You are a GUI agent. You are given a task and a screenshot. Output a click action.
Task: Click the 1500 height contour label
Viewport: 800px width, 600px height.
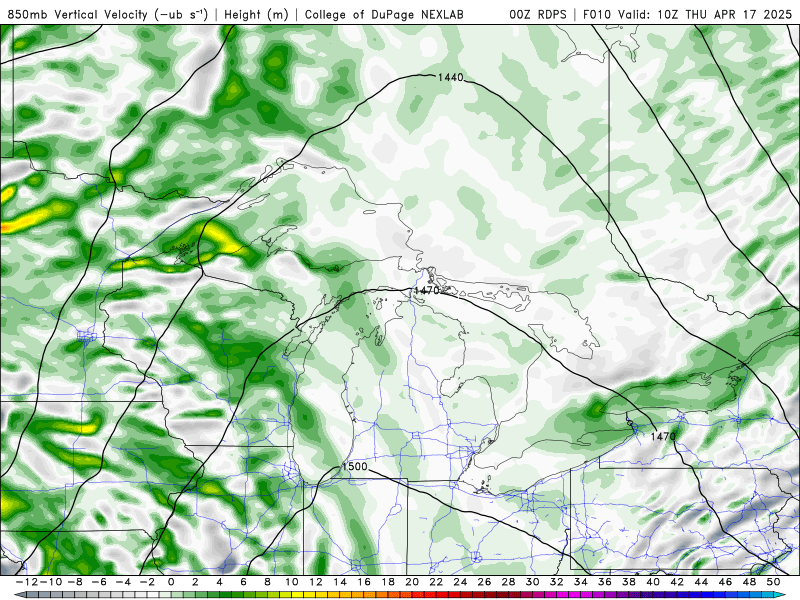[354, 467]
